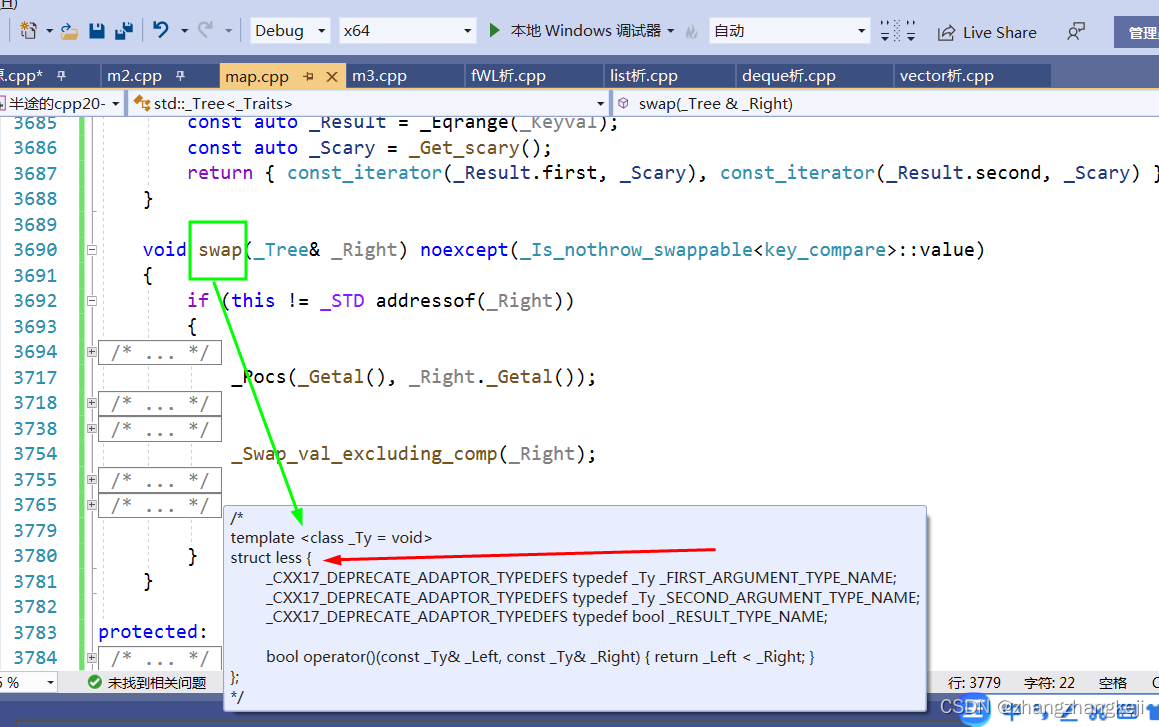Click the _Pocs call at line 3717

(259, 377)
